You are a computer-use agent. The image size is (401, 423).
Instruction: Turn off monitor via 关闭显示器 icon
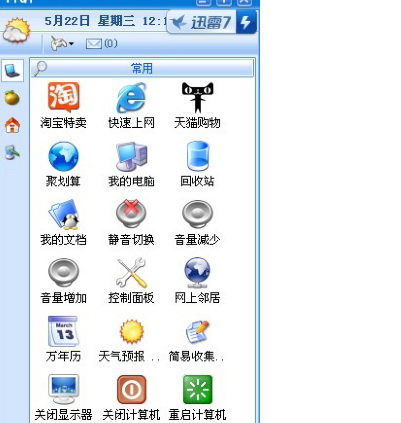tap(63, 389)
